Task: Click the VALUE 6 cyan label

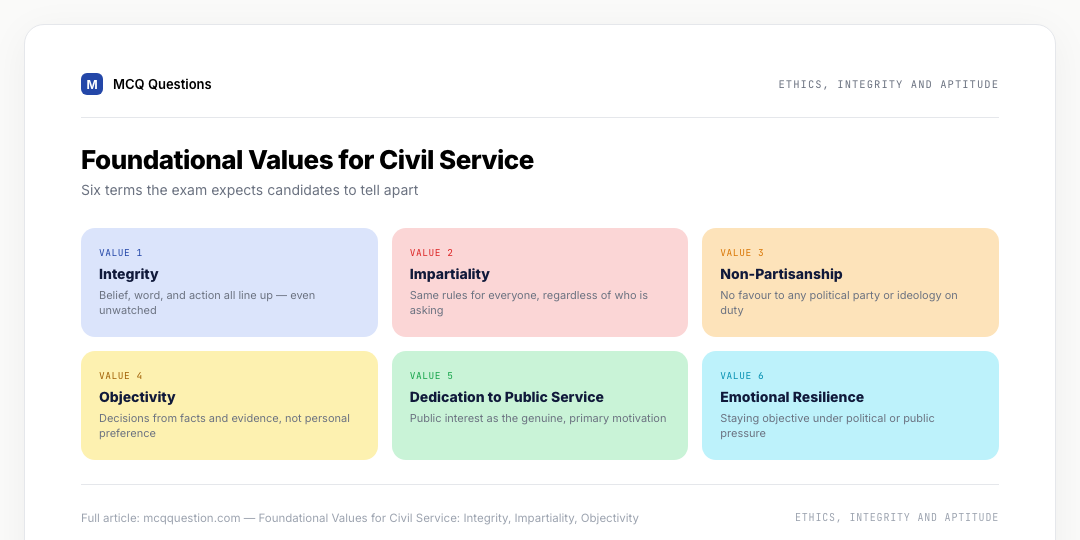Action: pyautogui.click(x=742, y=376)
